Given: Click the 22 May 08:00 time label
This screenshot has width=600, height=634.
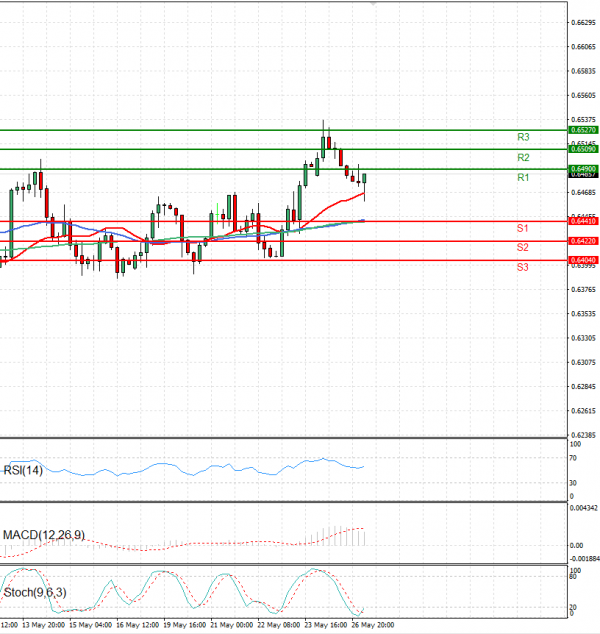Looking at the screenshot, I should (279, 625).
